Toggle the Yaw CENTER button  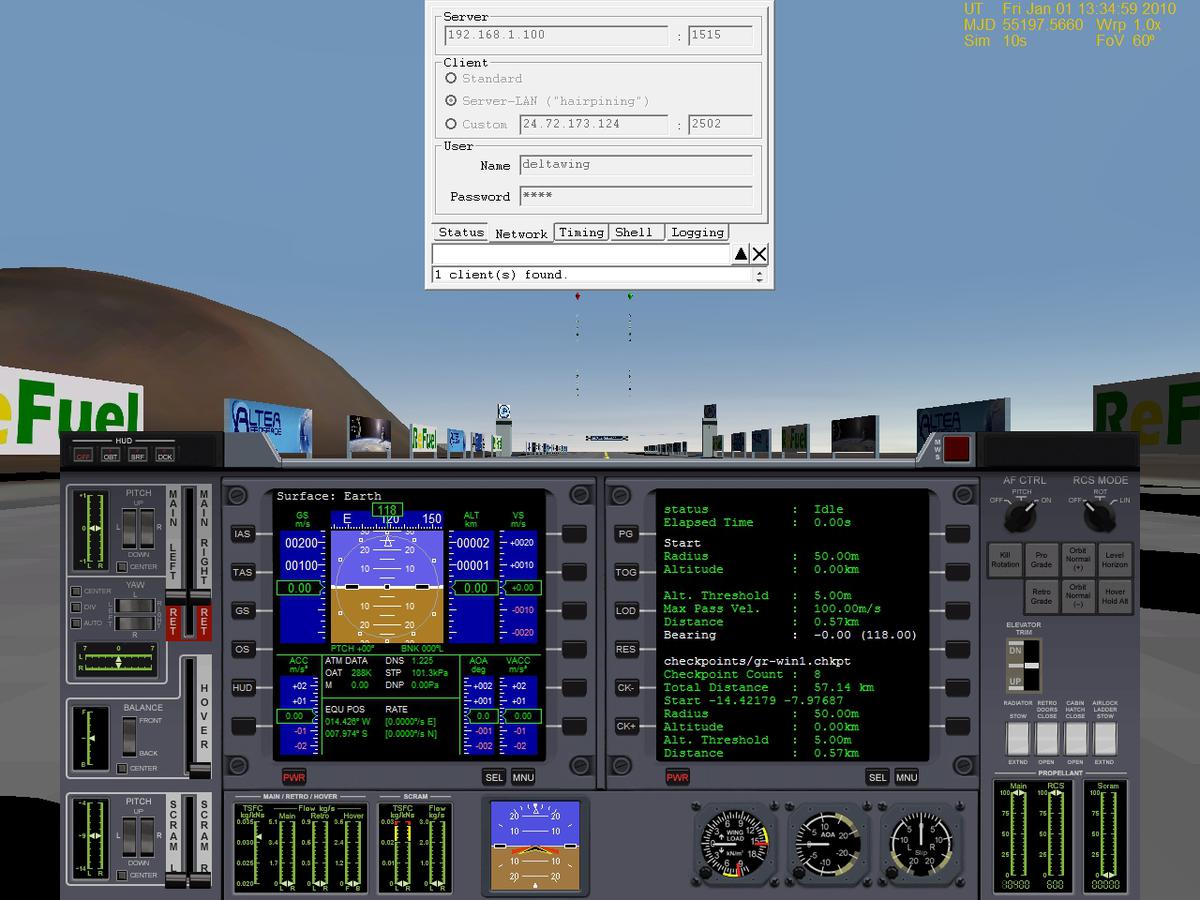point(76,591)
